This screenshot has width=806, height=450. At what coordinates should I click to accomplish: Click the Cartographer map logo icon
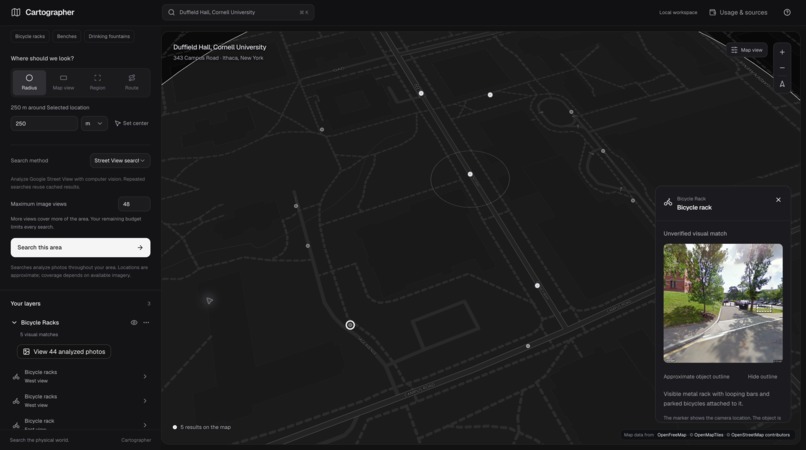coord(16,12)
